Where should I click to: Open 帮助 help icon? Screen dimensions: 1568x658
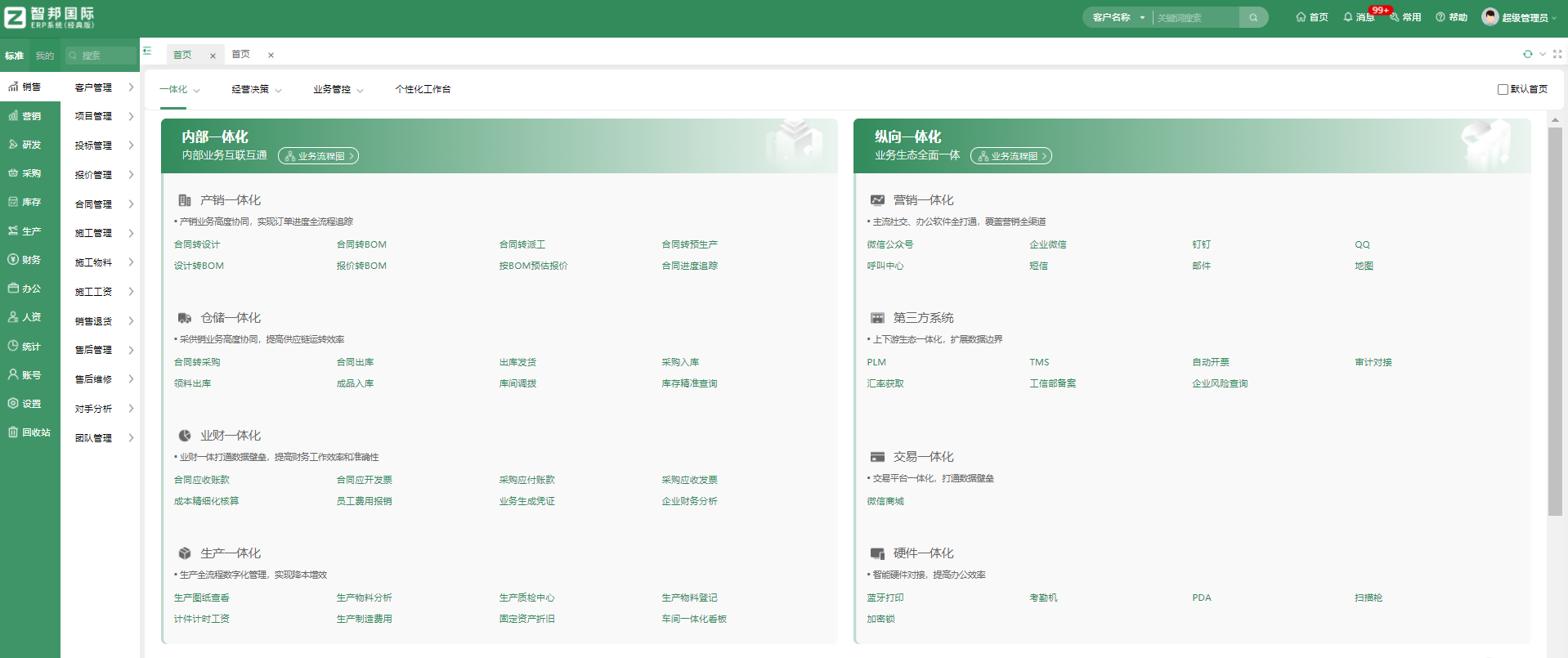tap(1451, 17)
